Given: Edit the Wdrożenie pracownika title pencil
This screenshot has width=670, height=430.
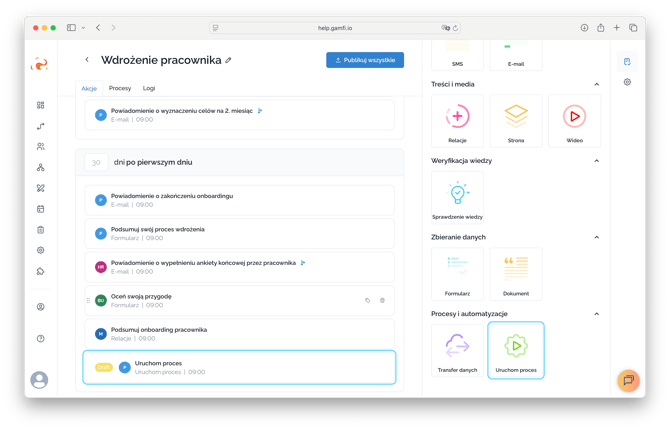Looking at the screenshot, I should (229, 61).
